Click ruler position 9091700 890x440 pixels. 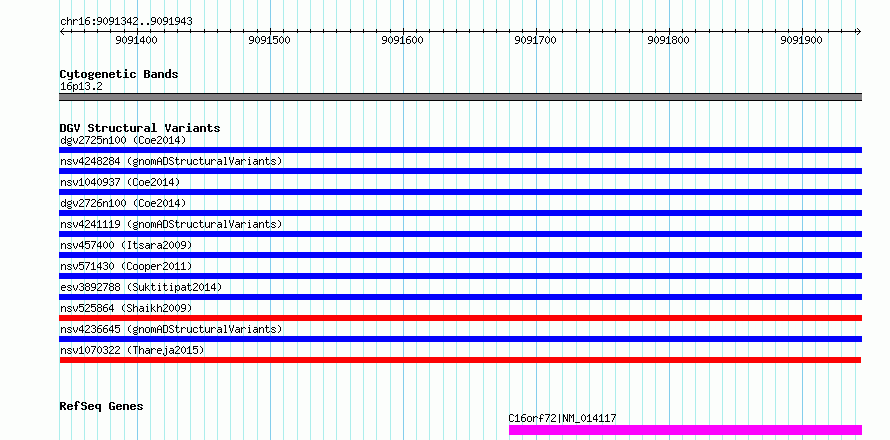pos(535,40)
